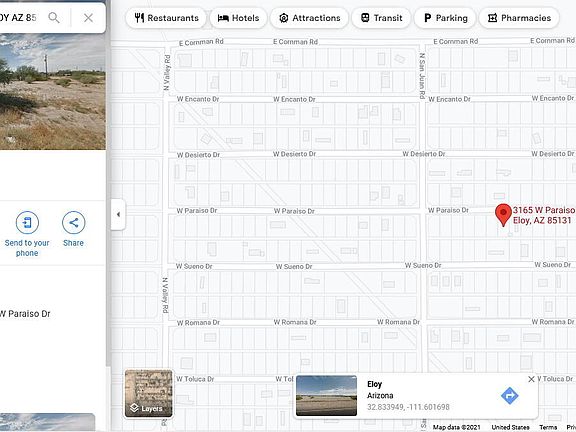The image size is (576, 432).
Task: Filter map by Pharmacies
Action: point(519,18)
